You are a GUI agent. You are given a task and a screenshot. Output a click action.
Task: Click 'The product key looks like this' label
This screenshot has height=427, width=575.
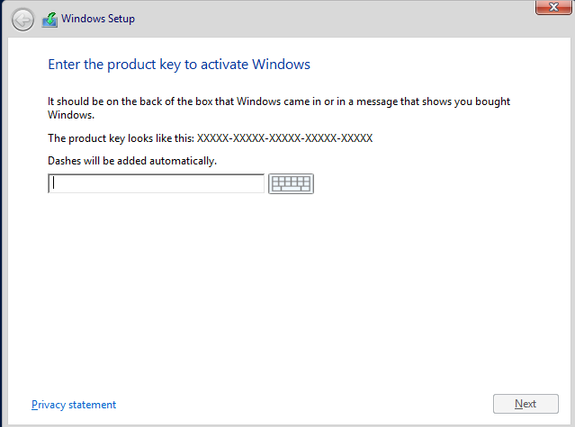(x=121, y=138)
